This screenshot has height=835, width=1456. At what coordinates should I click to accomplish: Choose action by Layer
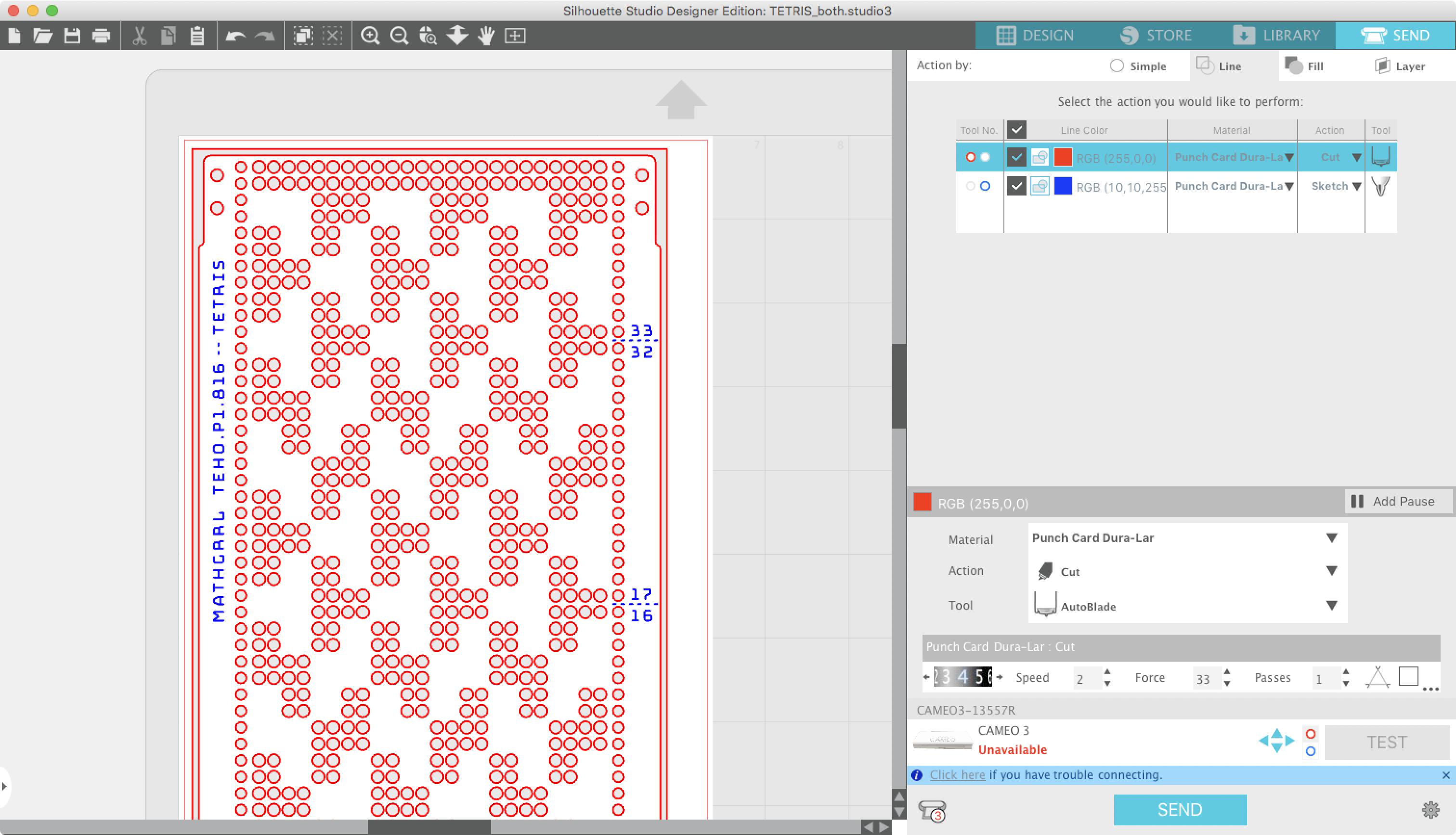[x=1400, y=66]
